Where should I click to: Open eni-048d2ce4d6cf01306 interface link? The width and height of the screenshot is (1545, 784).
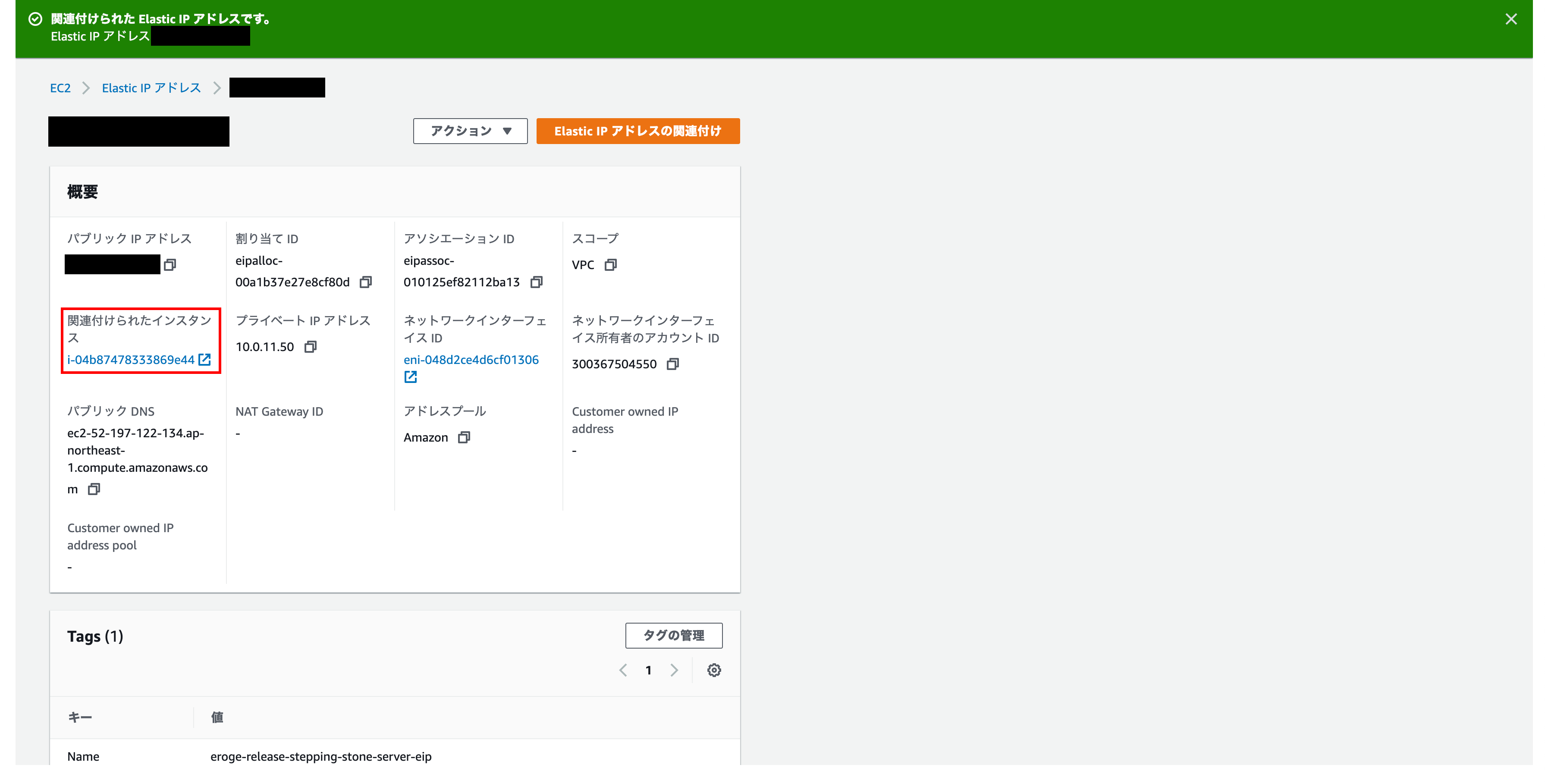pos(471,360)
